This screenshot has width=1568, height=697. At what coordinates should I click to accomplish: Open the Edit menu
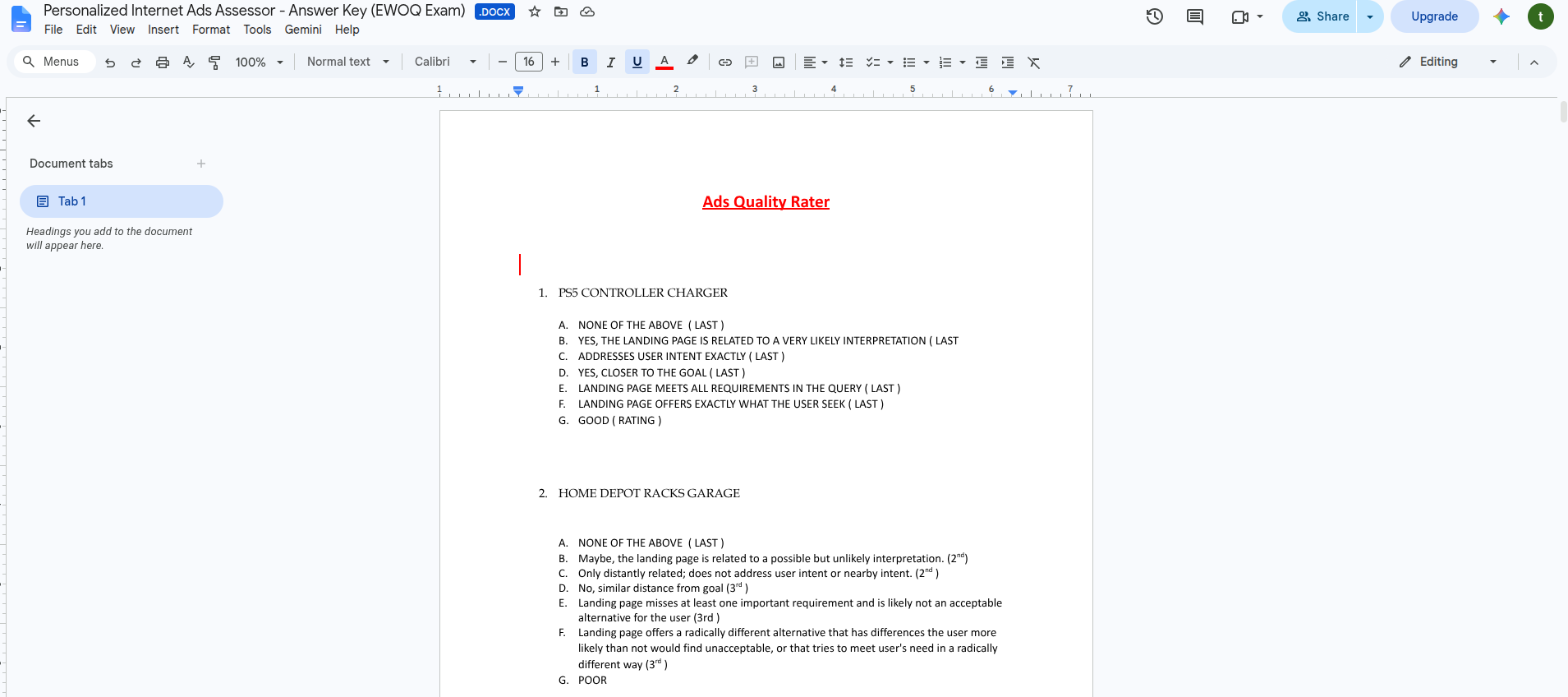[86, 30]
